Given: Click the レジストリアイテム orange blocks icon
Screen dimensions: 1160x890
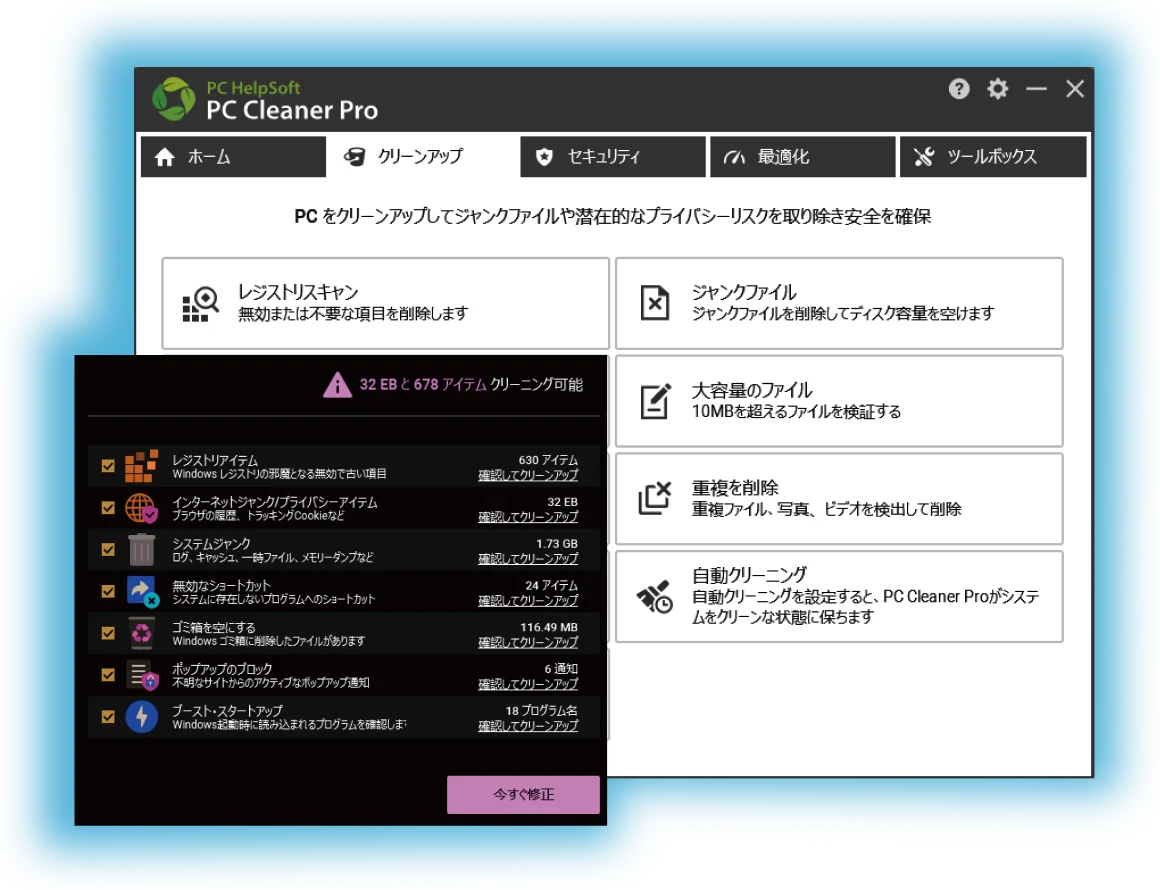Looking at the screenshot, I should pyautogui.click(x=141, y=465).
